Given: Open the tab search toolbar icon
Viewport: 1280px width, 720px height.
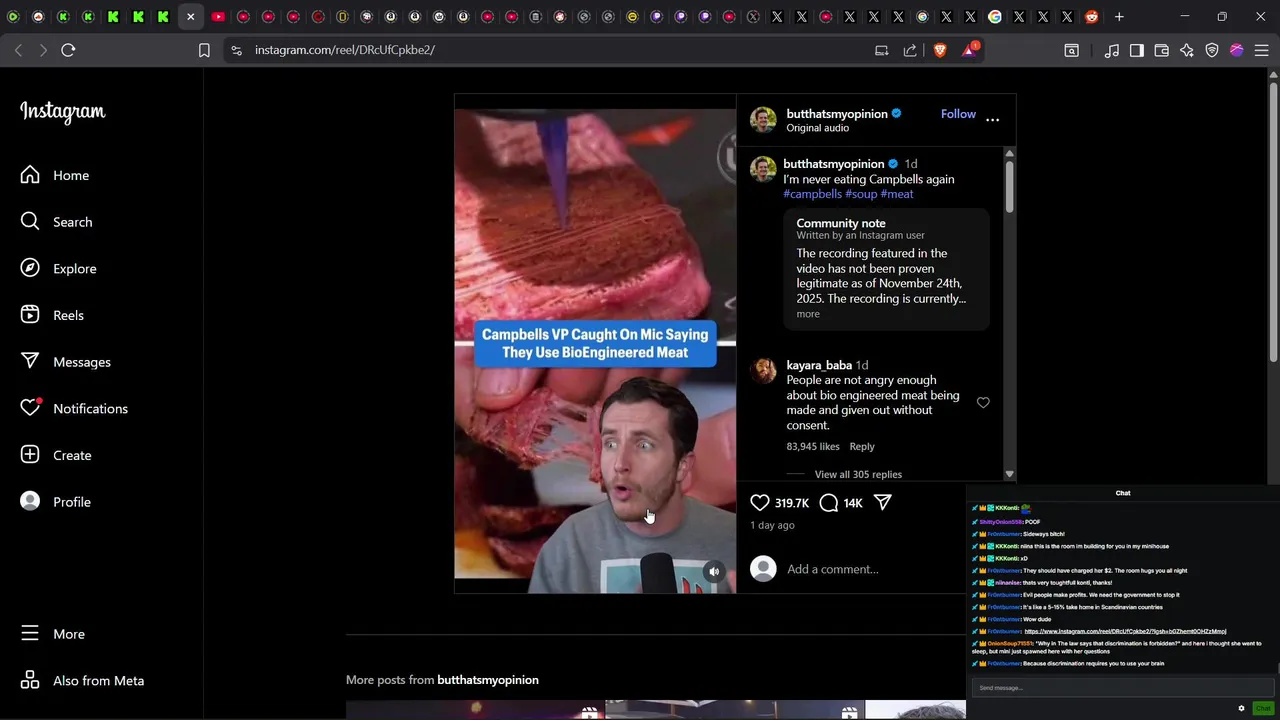Looking at the screenshot, I should click(x=1072, y=50).
